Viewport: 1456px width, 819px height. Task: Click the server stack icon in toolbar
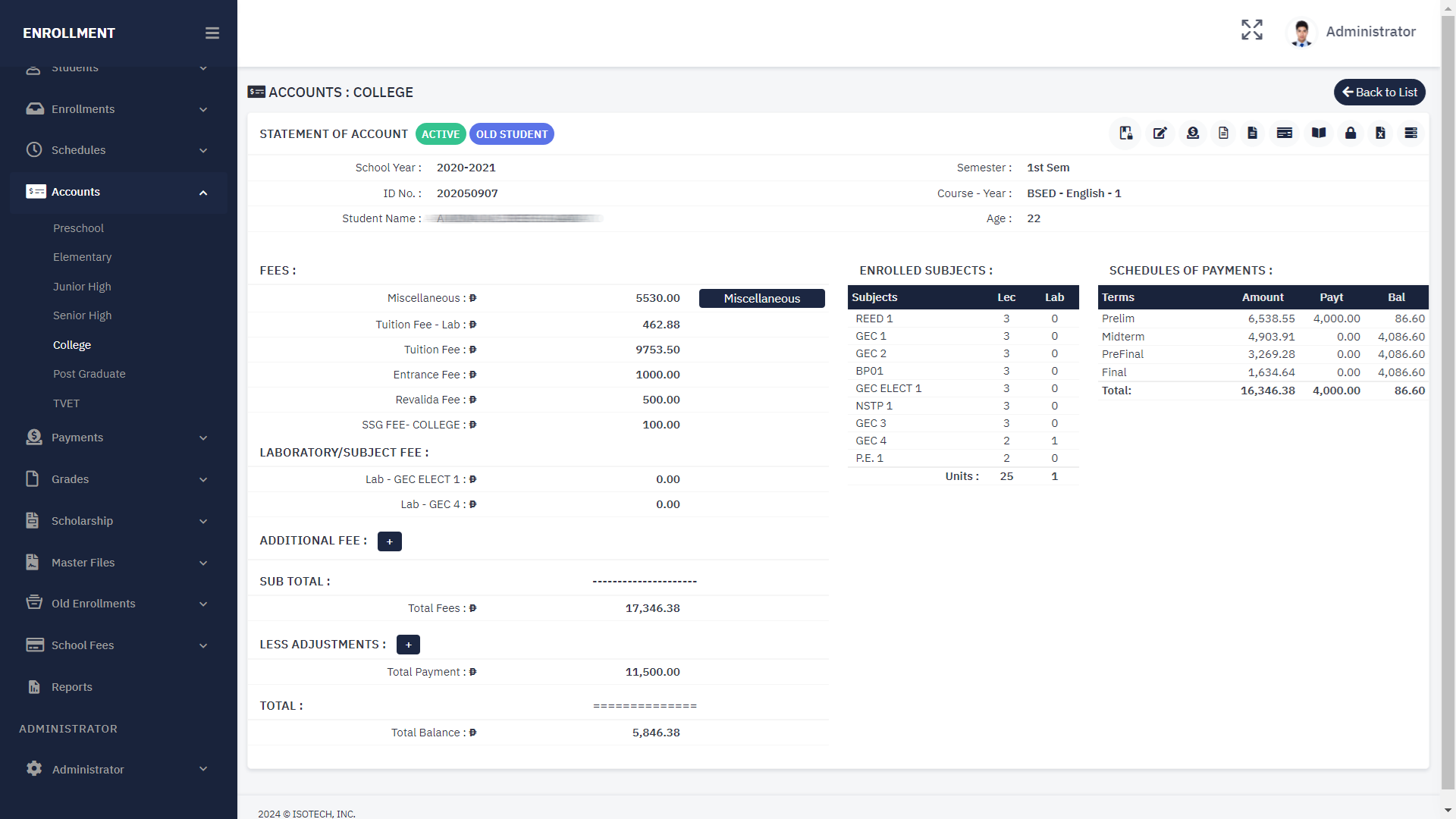click(x=1410, y=133)
